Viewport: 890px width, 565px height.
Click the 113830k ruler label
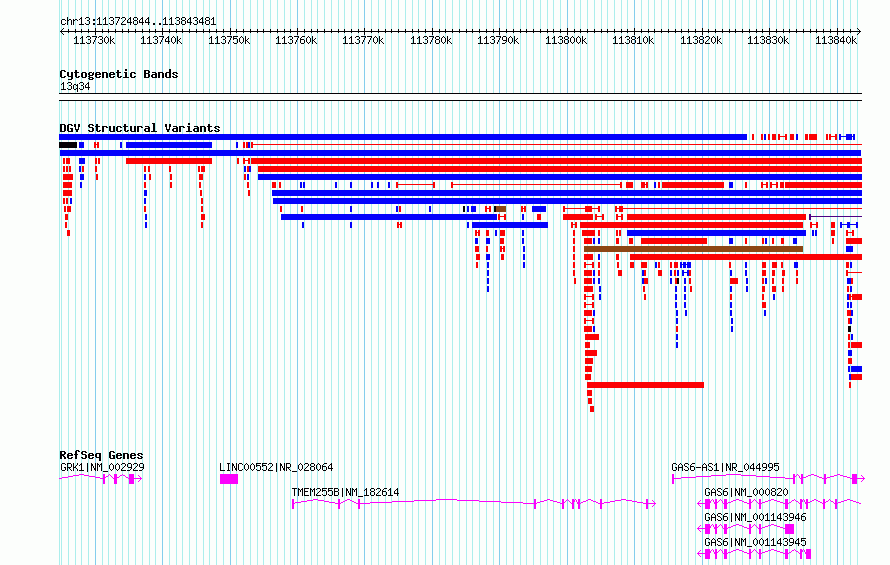[x=768, y=40]
